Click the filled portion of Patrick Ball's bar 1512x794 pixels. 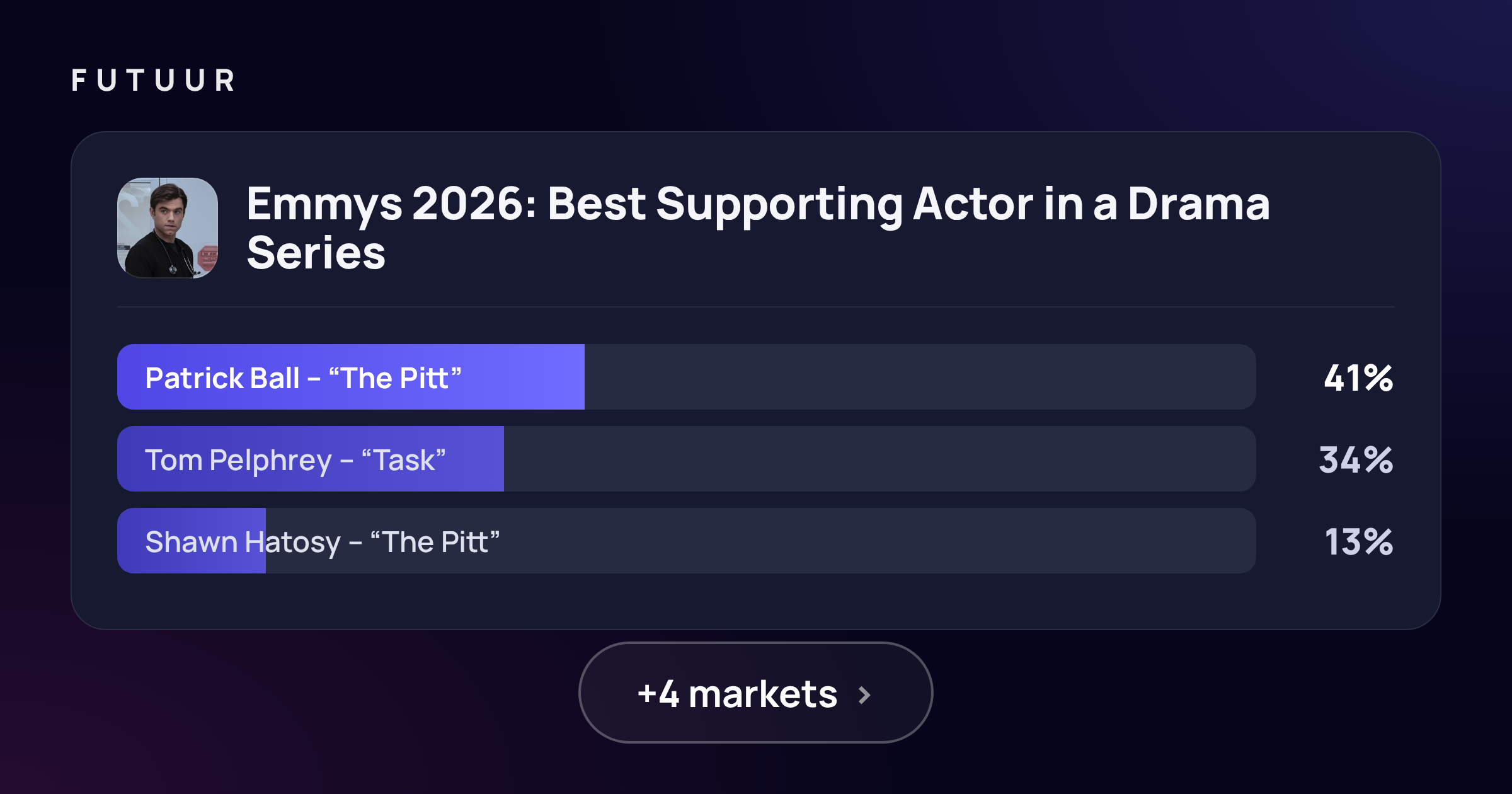point(351,377)
